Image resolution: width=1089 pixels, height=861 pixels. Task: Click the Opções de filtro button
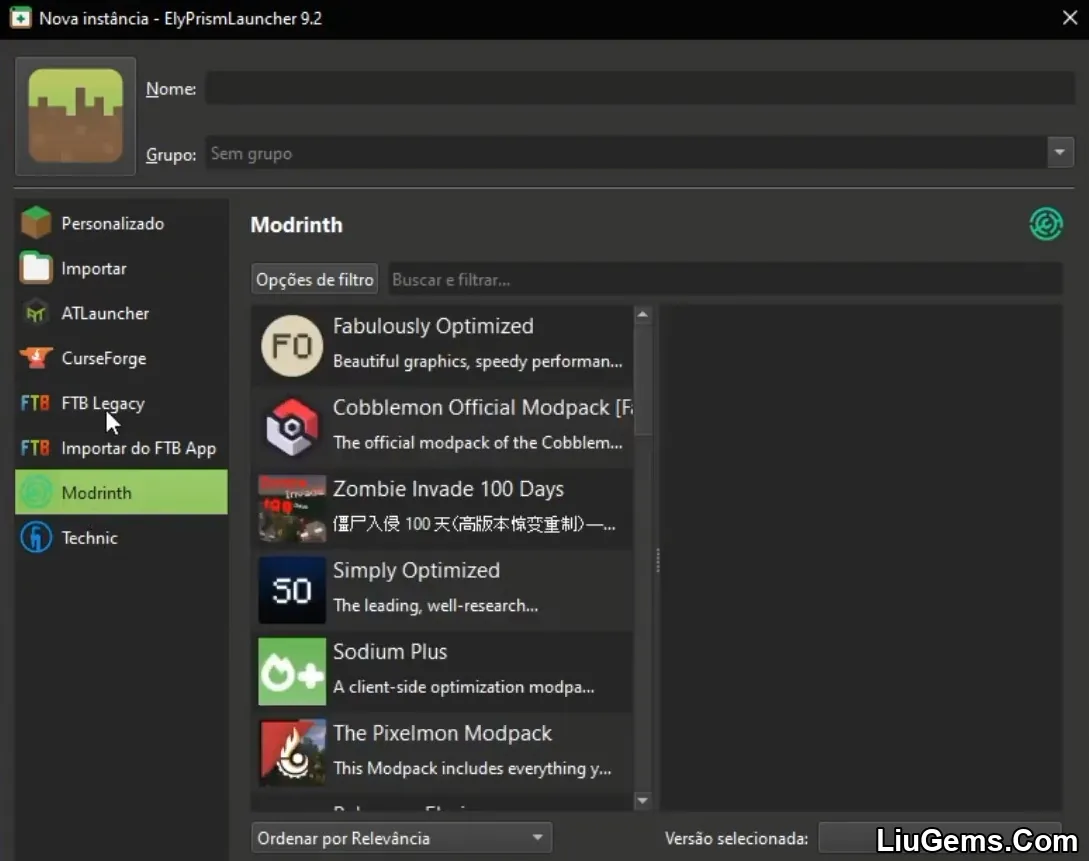315,279
